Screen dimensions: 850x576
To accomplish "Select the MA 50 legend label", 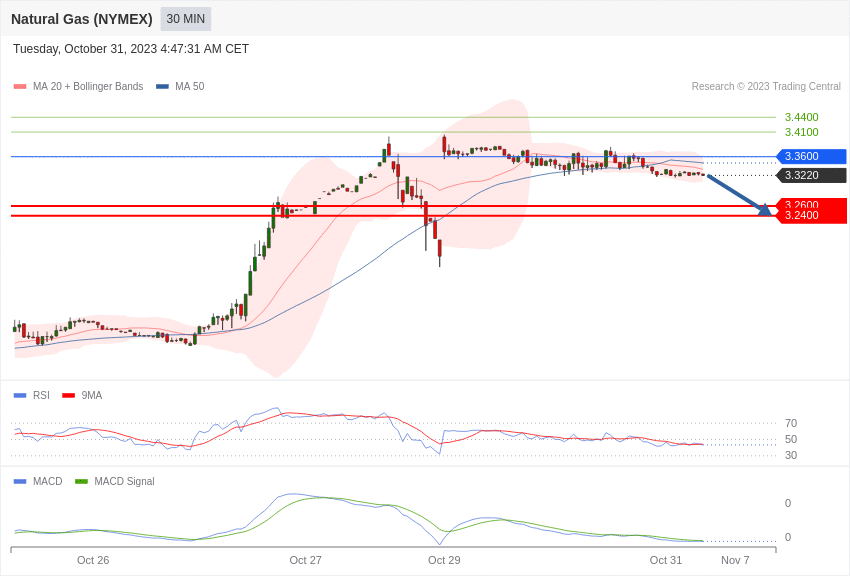I will [190, 87].
